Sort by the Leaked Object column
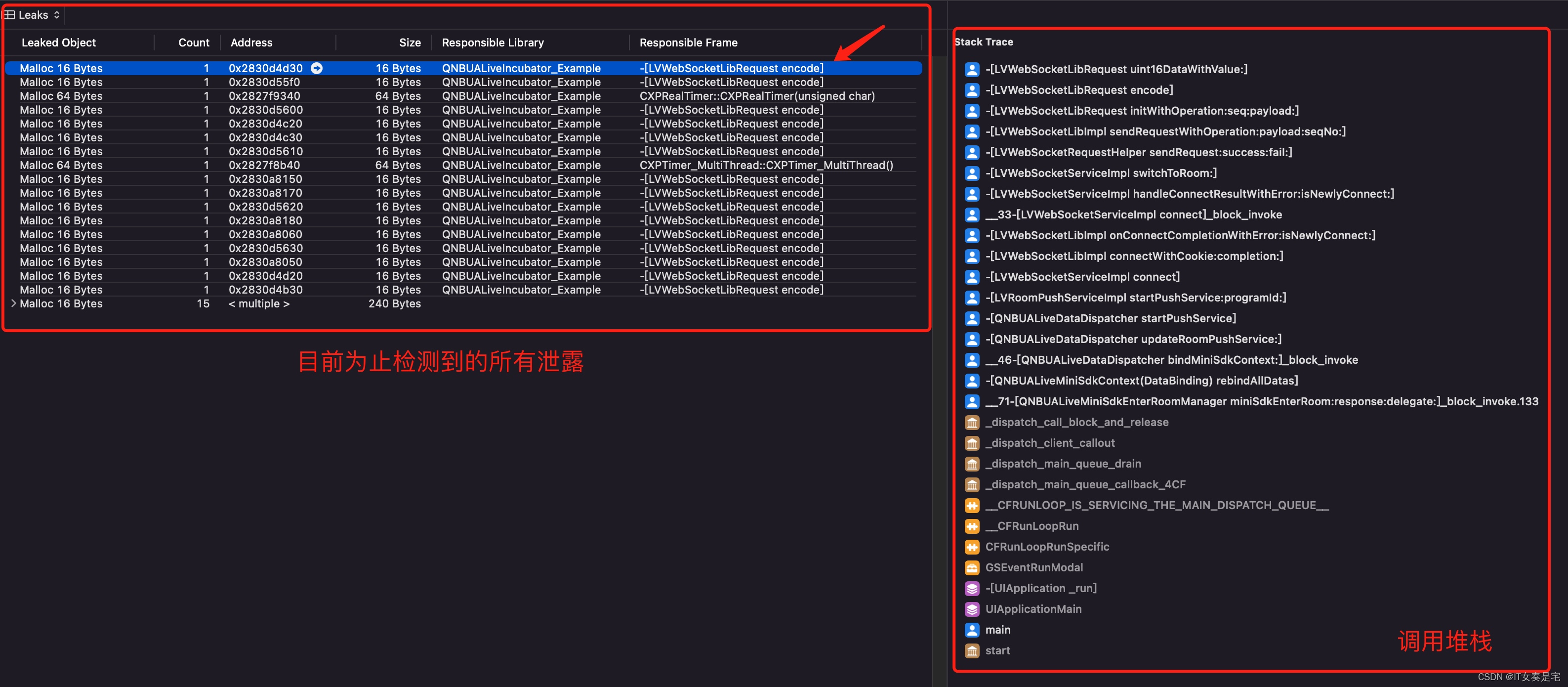Viewport: 1568px width, 687px height. [x=58, y=43]
